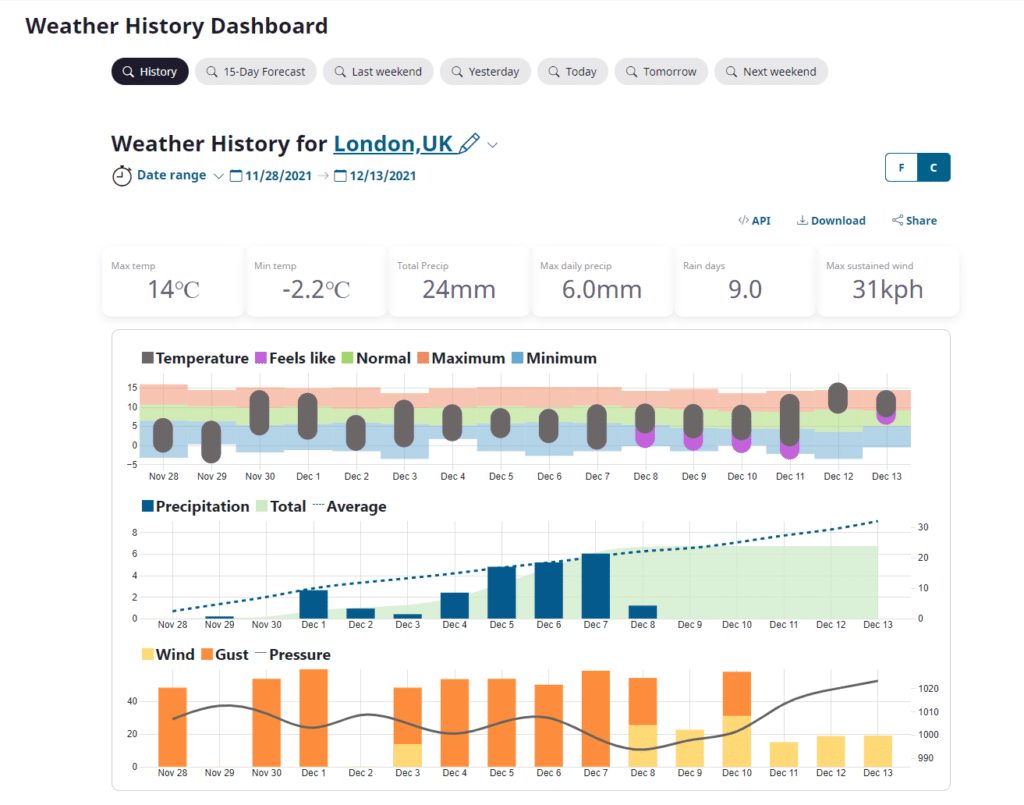Click the calendar icon before 12/13/2021
The width and height of the screenshot is (1024, 805).
tap(340, 176)
